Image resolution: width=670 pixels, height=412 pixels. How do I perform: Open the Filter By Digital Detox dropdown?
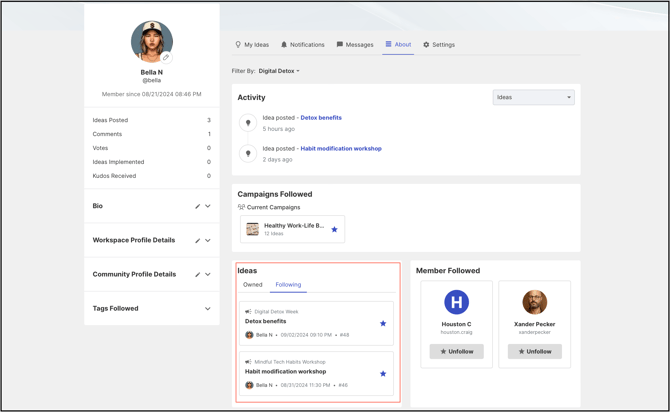pos(279,71)
